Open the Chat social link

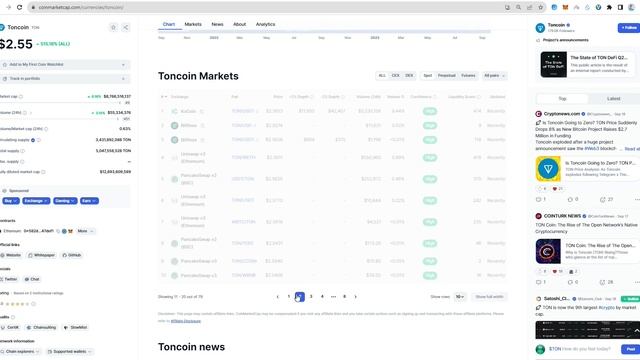32,279
